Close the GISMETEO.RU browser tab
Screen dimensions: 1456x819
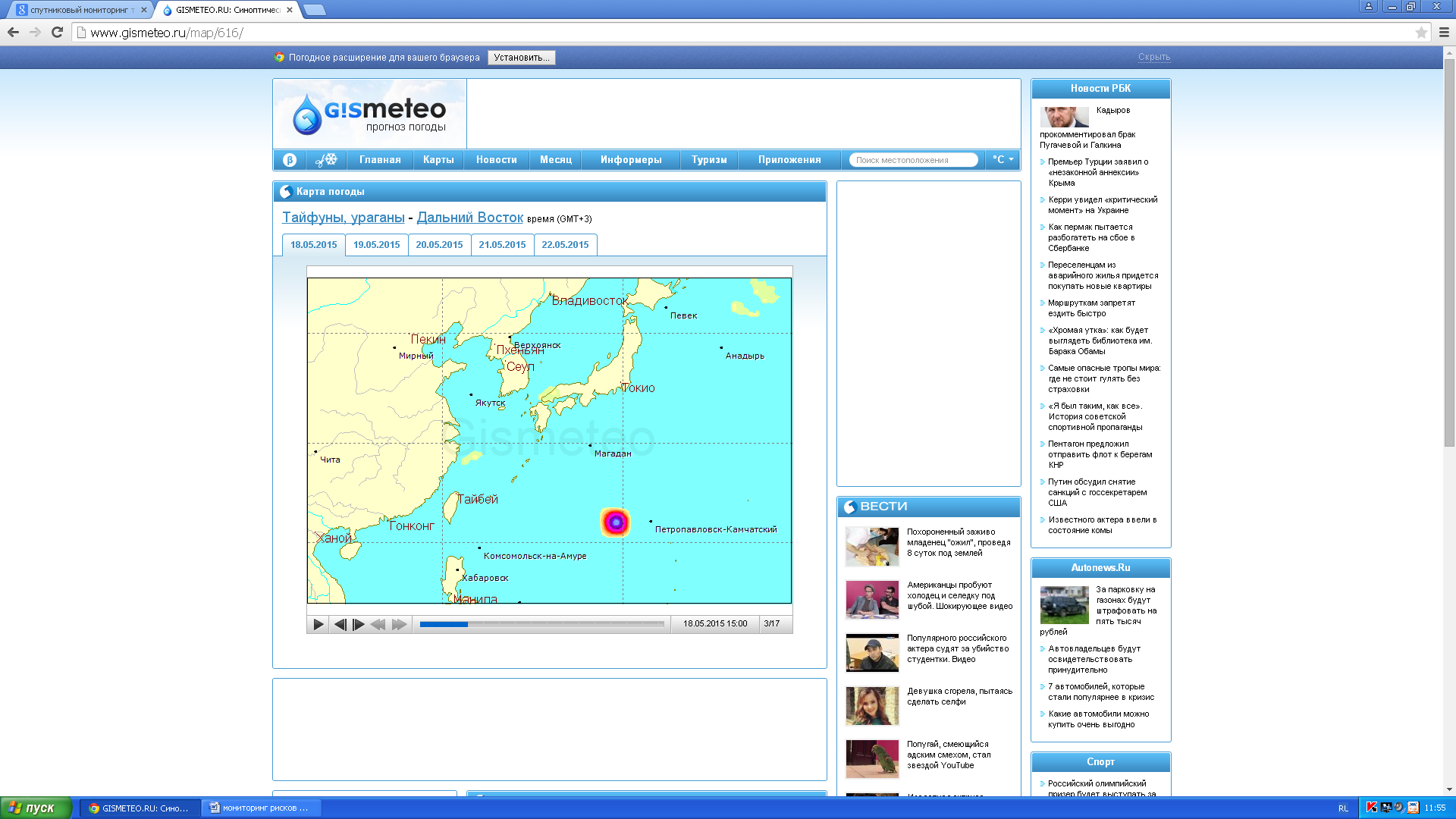point(290,10)
